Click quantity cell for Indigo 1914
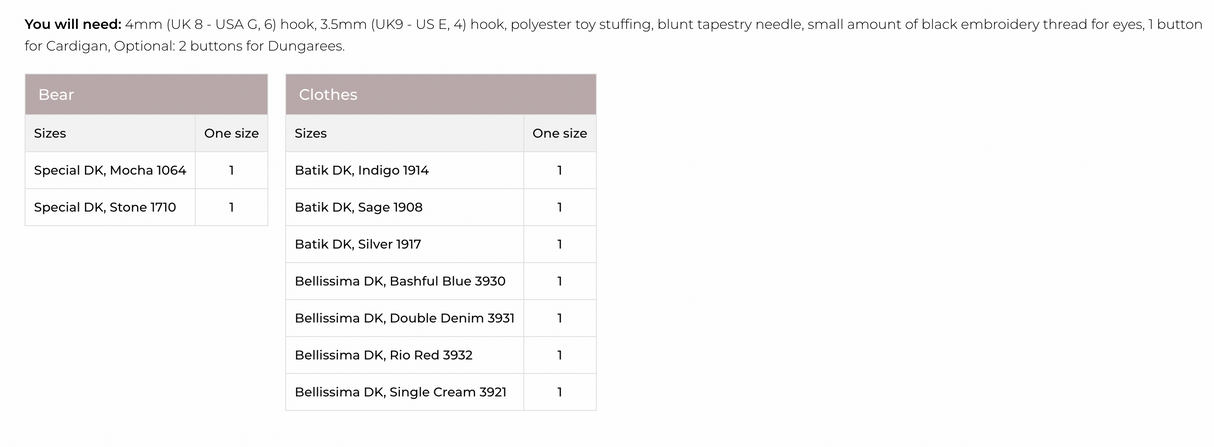This screenshot has height=447, width=1214. [560, 170]
